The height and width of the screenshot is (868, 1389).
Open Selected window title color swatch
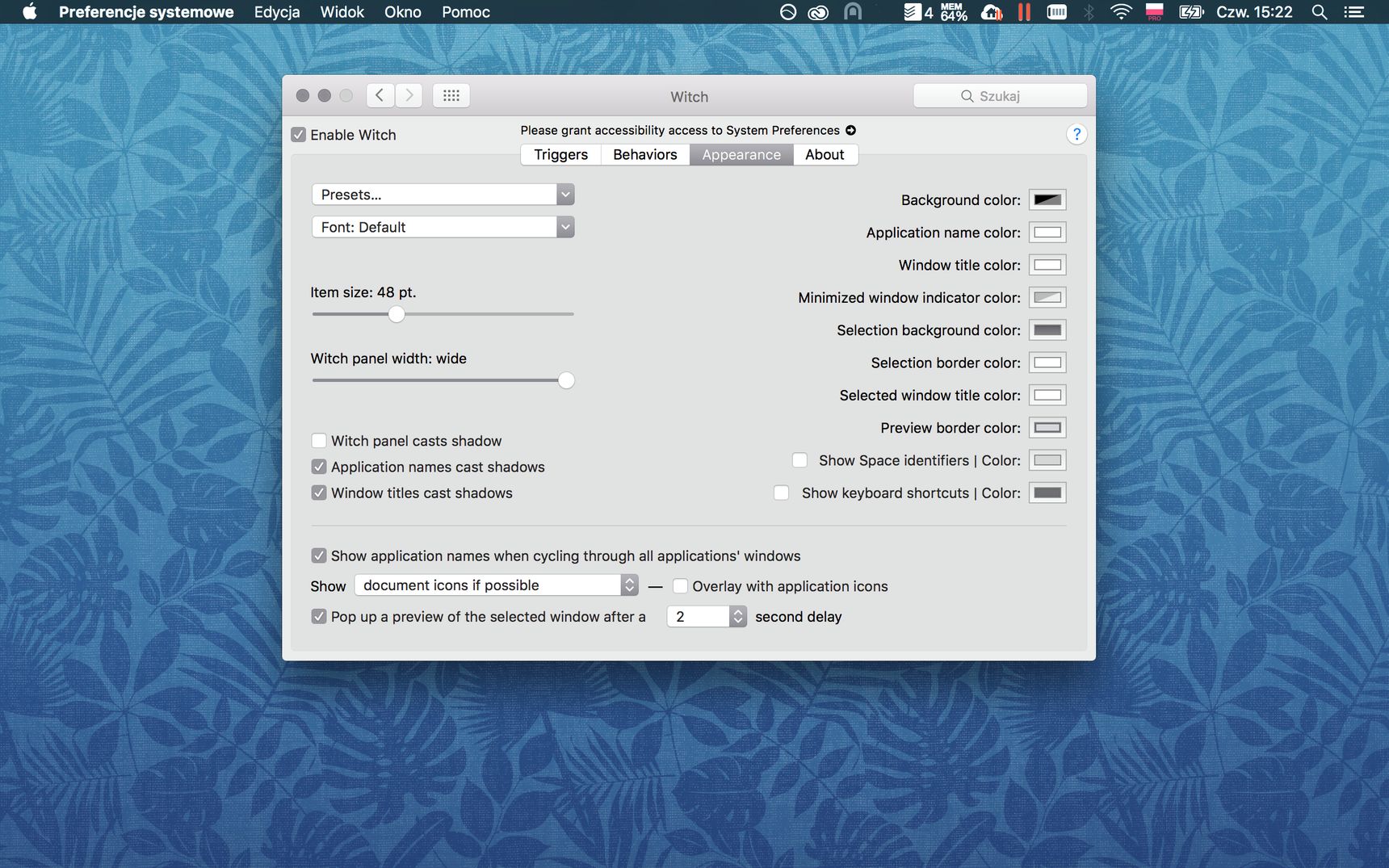point(1047,395)
